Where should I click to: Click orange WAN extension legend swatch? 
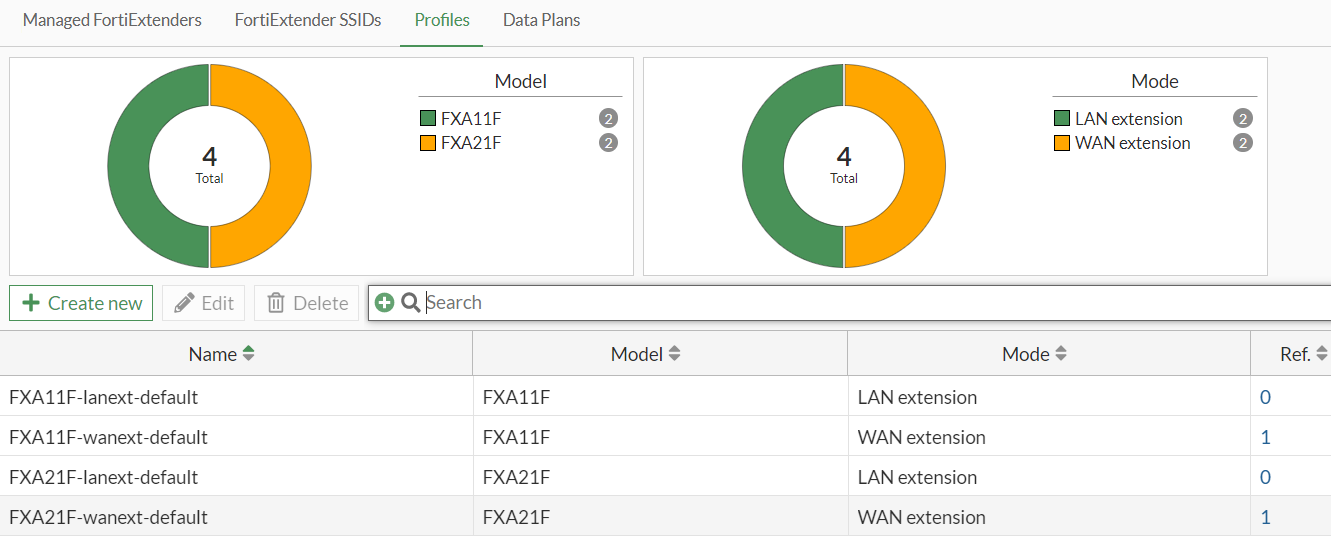1062,143
